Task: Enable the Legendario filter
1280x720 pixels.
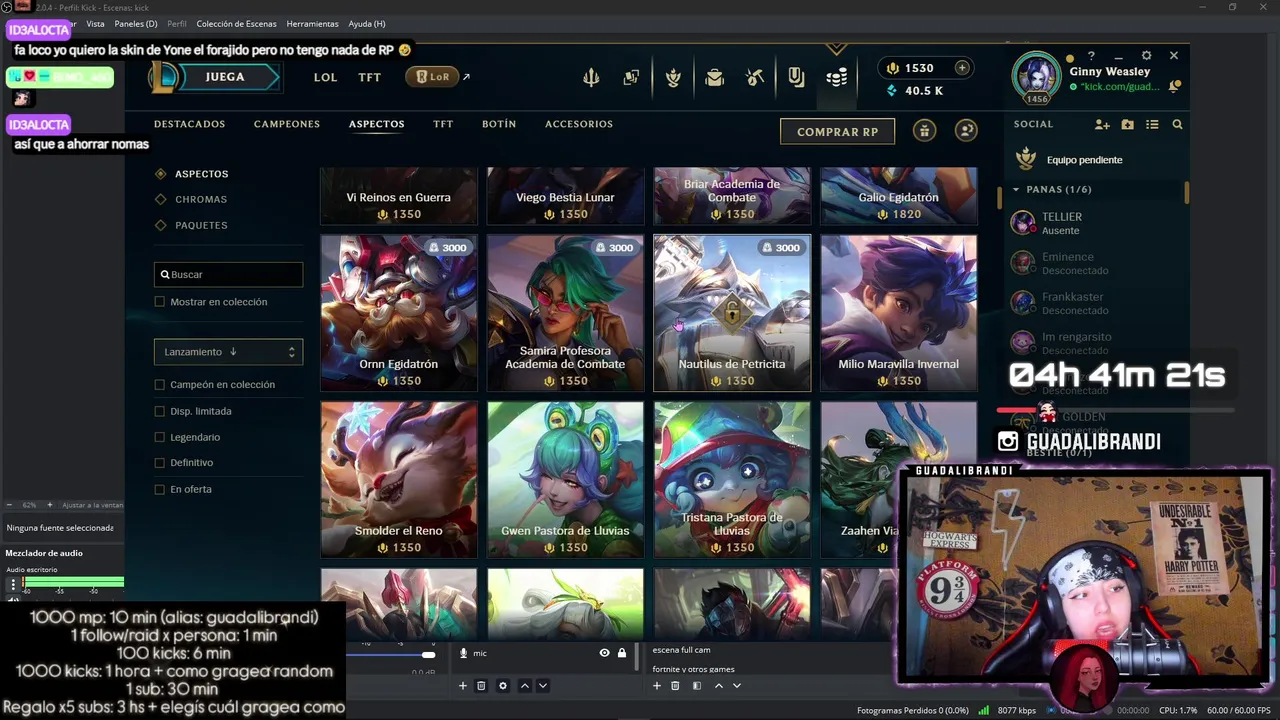Action: click(x=160, y=437)
